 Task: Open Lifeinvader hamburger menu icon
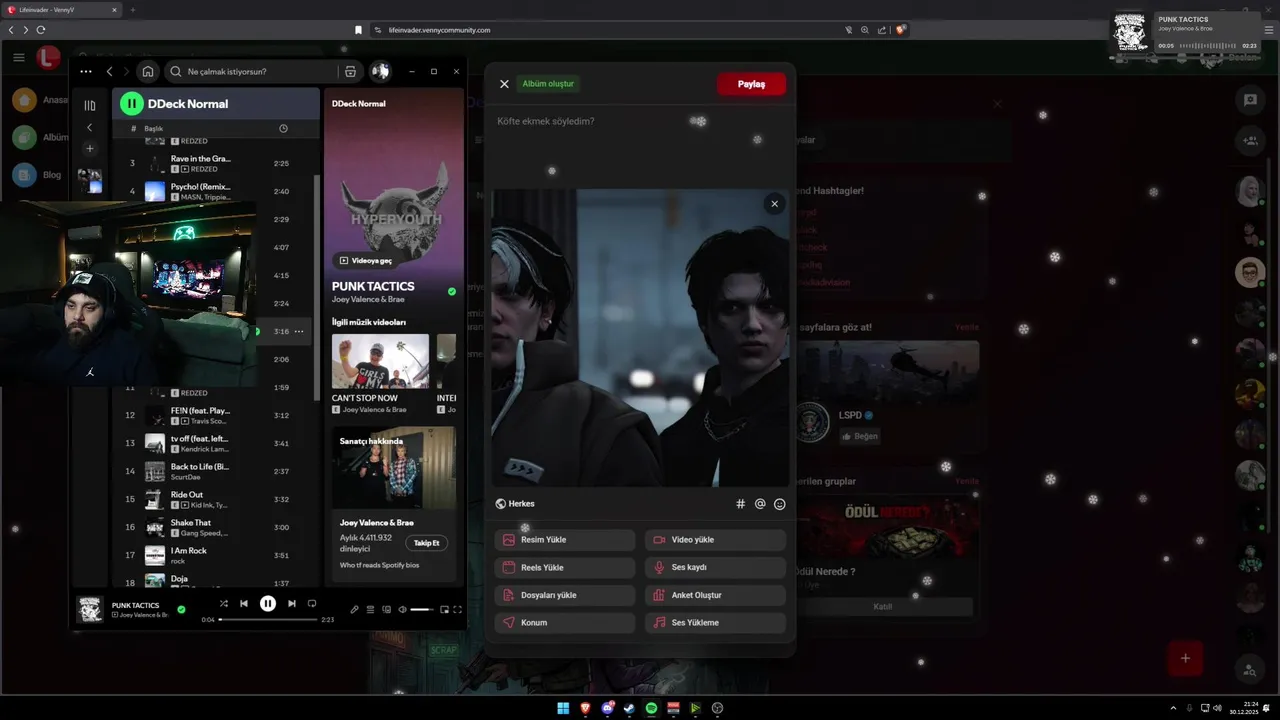[x=18, y=58]
